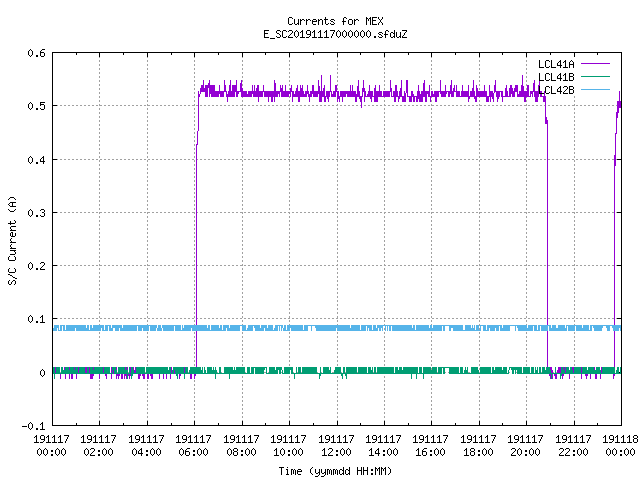Click the y-axis tick value 0.3
Image resolution: width=640 pixels, height=480 pixels.
click(x=36, y=213)
